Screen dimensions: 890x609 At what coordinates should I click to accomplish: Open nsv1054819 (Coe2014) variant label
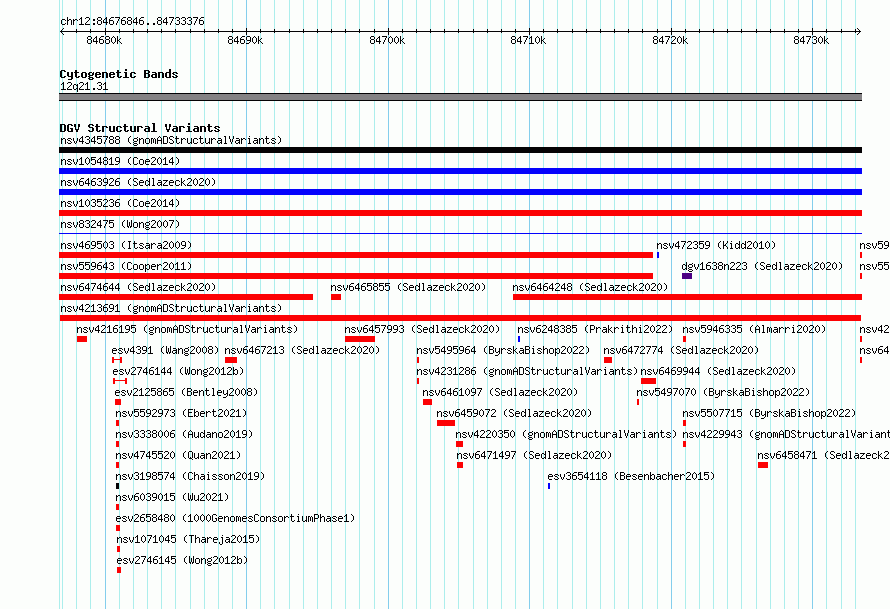tap(120, 161)
